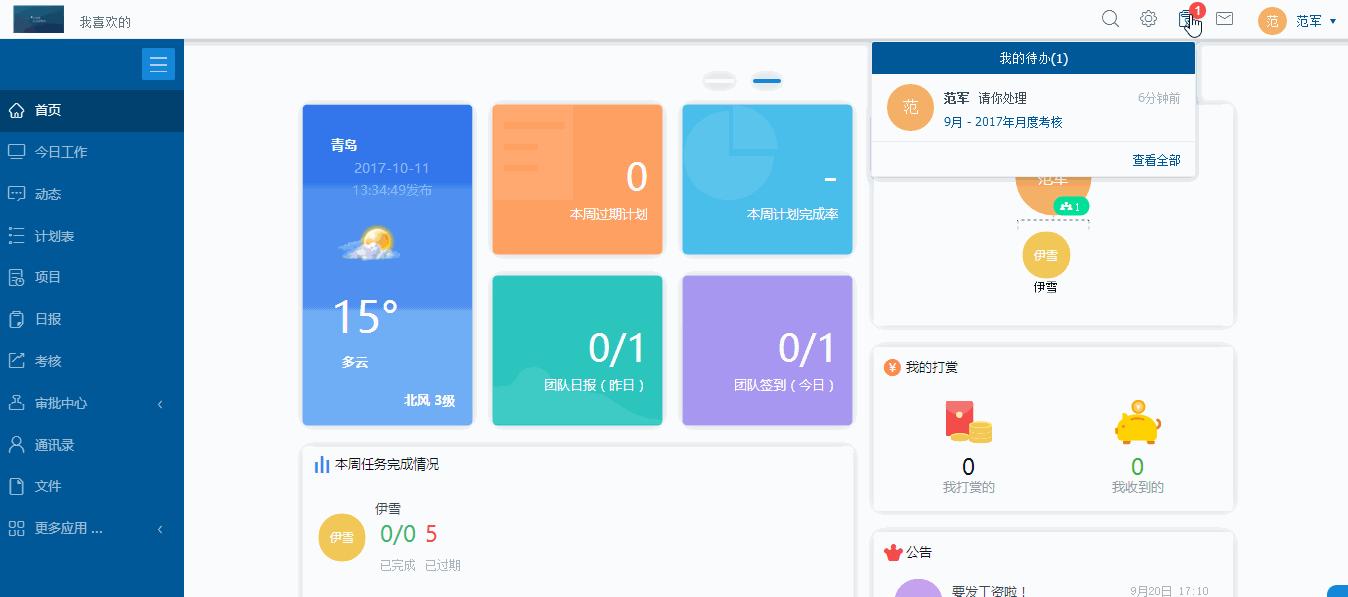Select the 首页 home icon in the sidebar
The height and width of the screenshot is (597, 1348).
coord(16,110)
